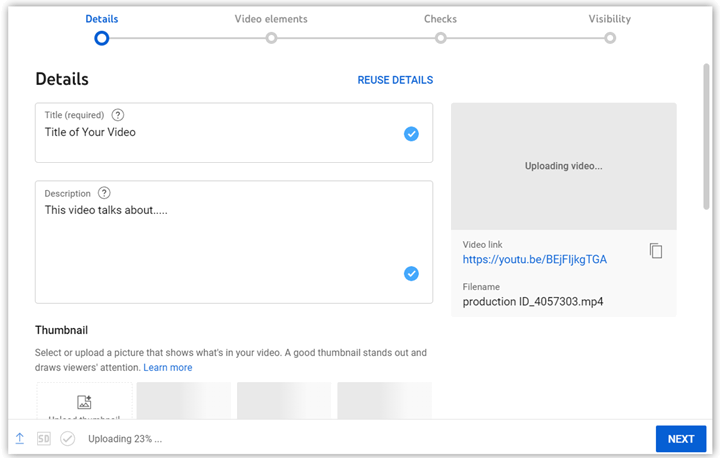This screenshot has height=458, width=720.
Task: Click the Description help question mark icon
Action: point(104,193)
